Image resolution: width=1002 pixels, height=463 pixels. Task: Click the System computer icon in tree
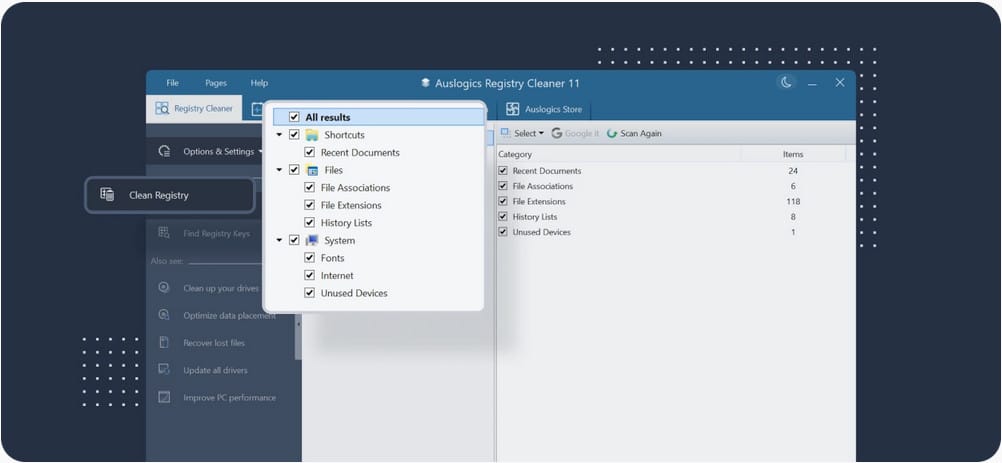[311, 240]
